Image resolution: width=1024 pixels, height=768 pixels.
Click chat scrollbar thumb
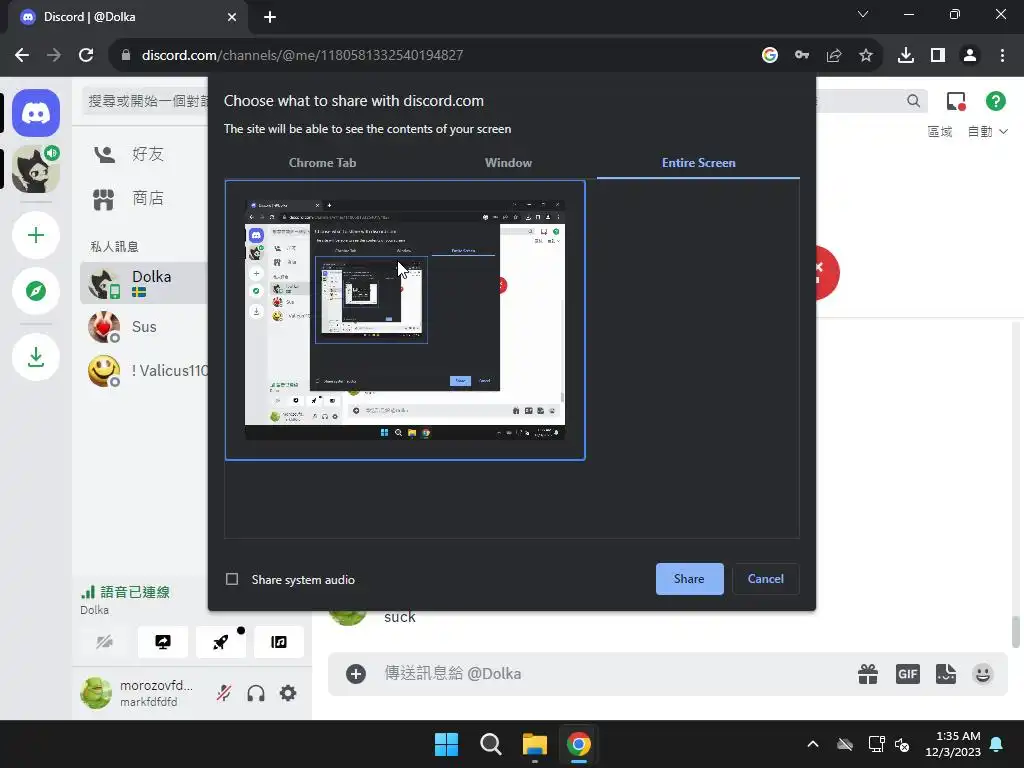[x=1016, y=632]
